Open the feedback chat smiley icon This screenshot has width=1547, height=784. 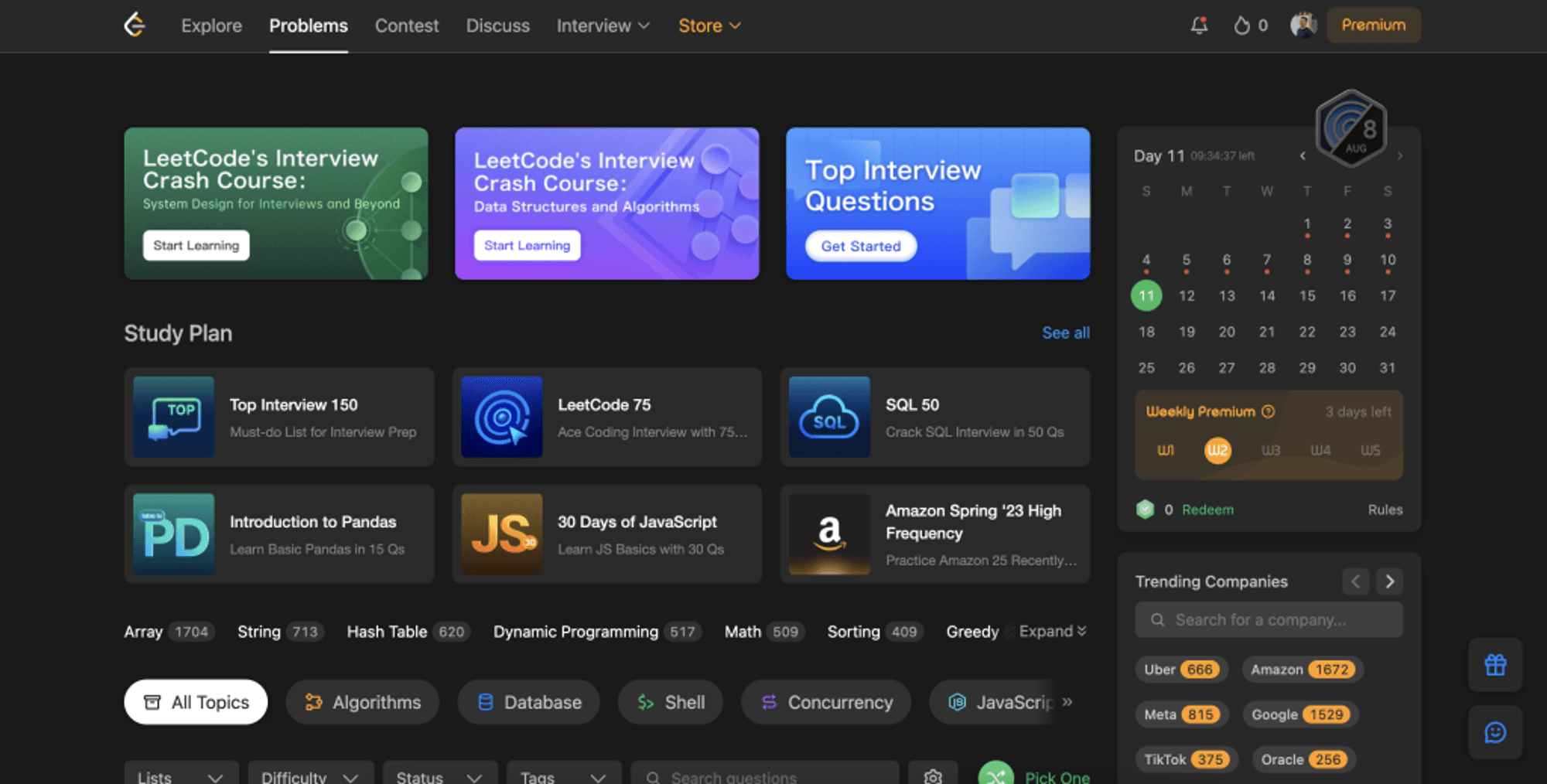pyautogui.click(x=1495, y=732)
